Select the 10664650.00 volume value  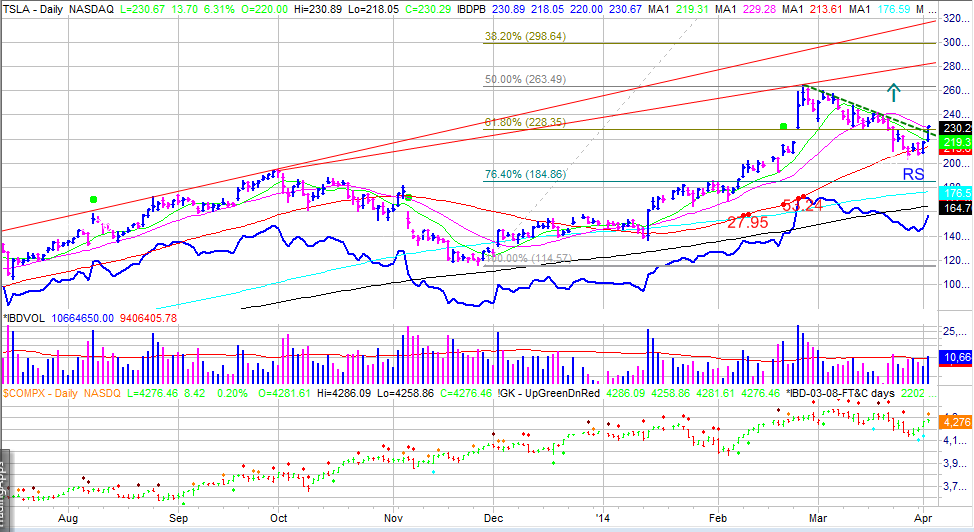point(83,318)
